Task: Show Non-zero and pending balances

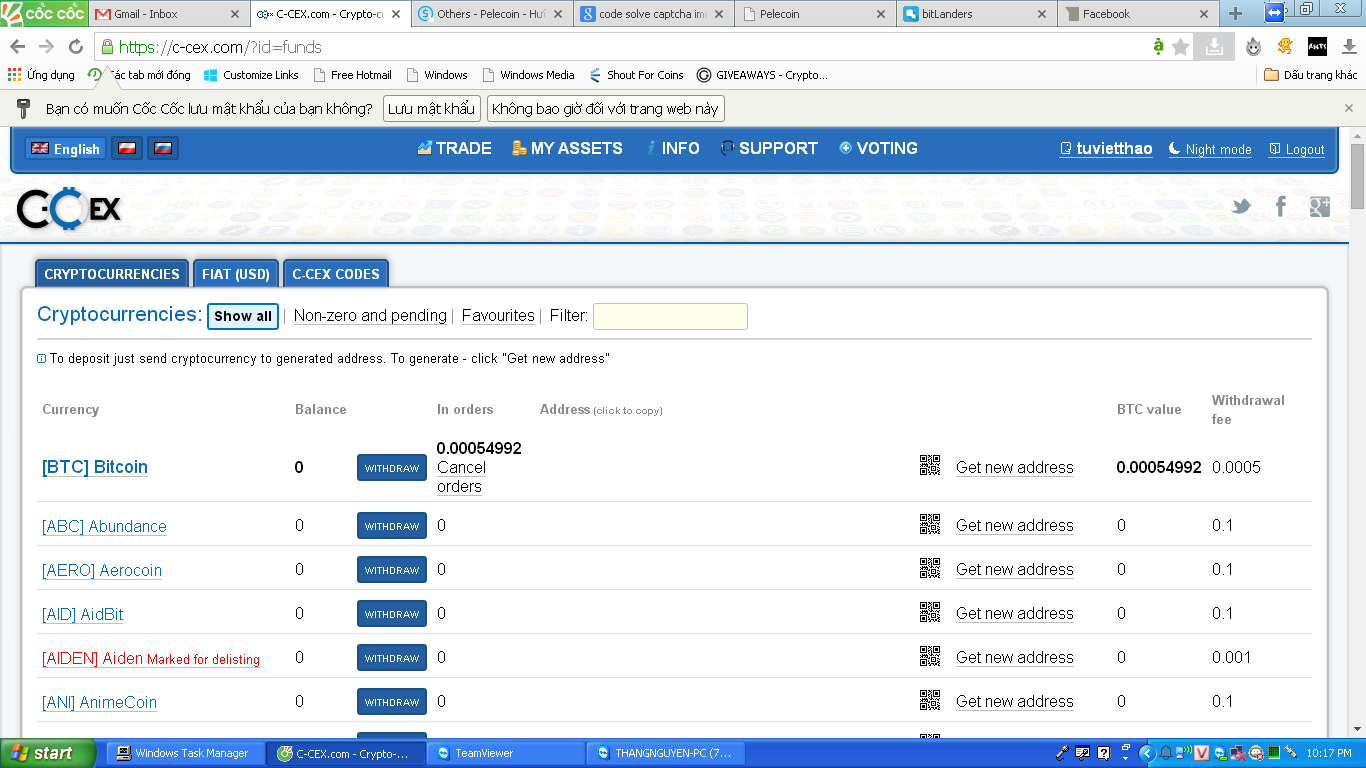Action: click(x=370, y=316)
